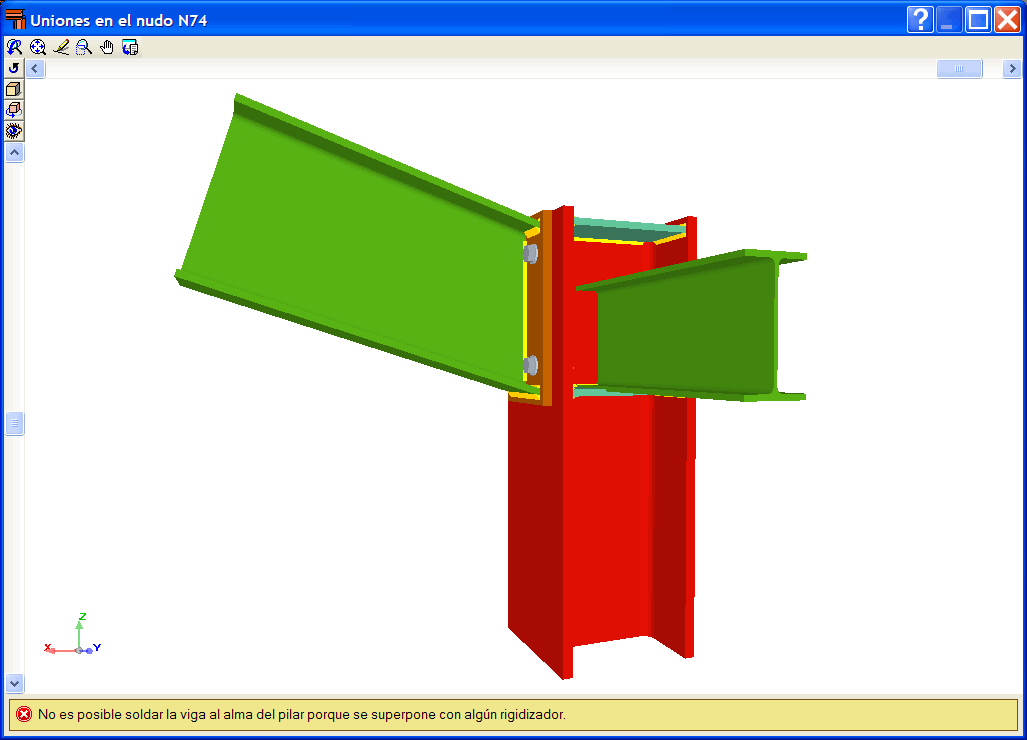Select the solid cube view icon

tap(14, 89)
